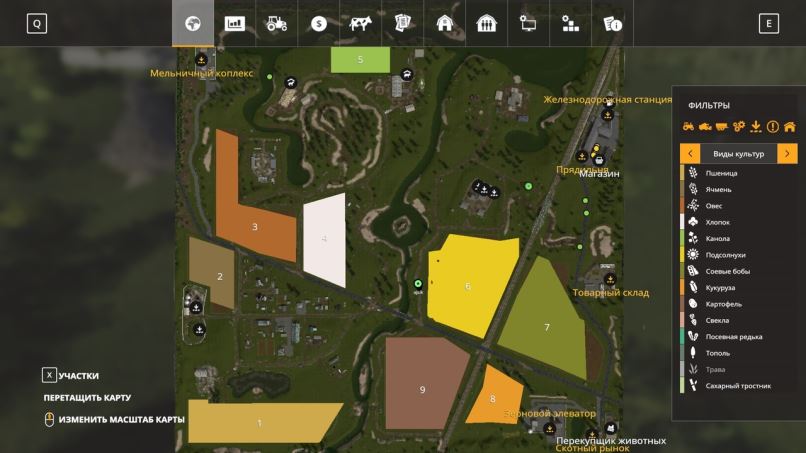
Task: Switch filter category with right arrow
Action: point(788,154)
